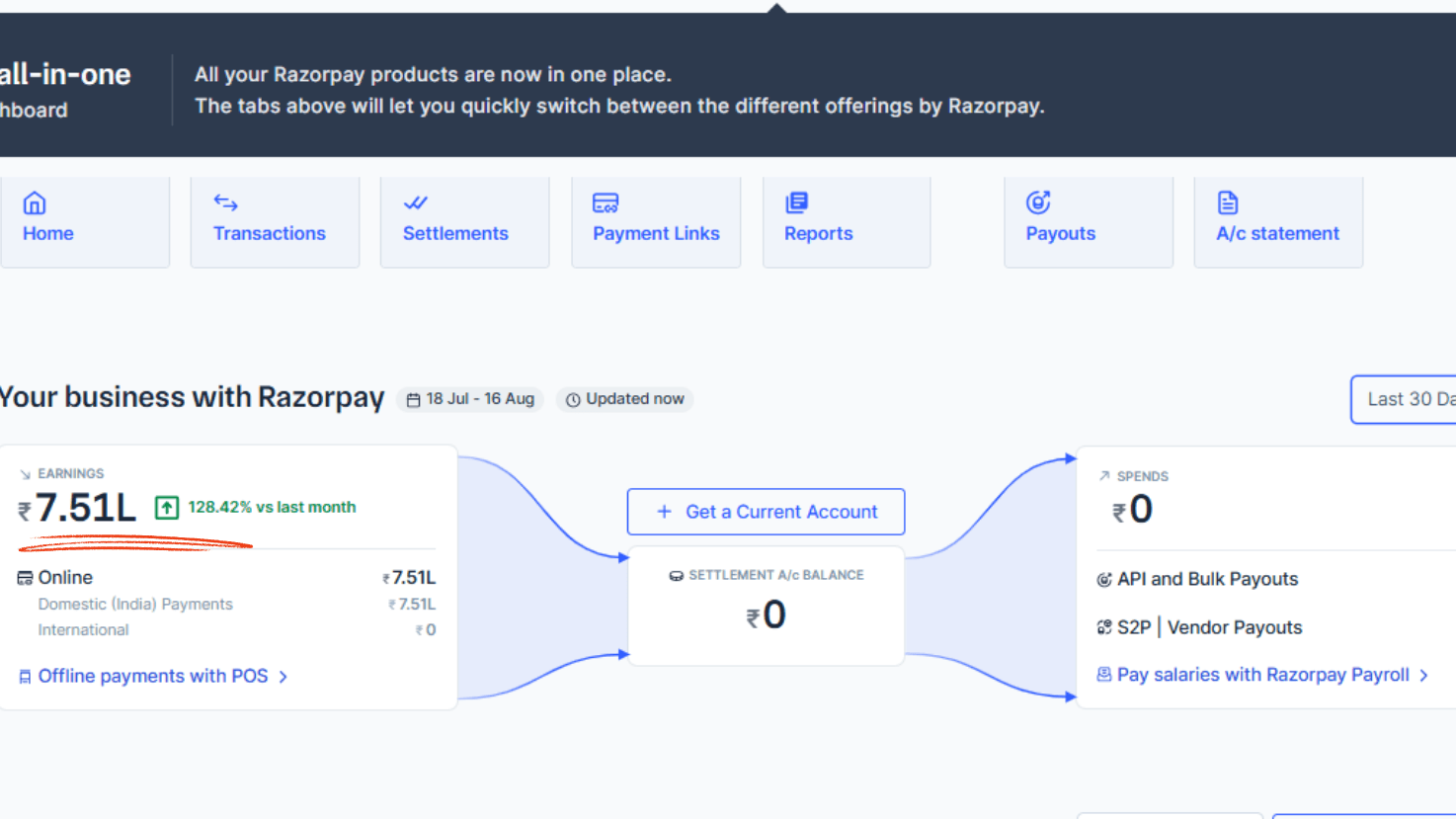Click the calendar icon beside date range
Viewport: 1456px width, 819px height.
coord(414,399)
